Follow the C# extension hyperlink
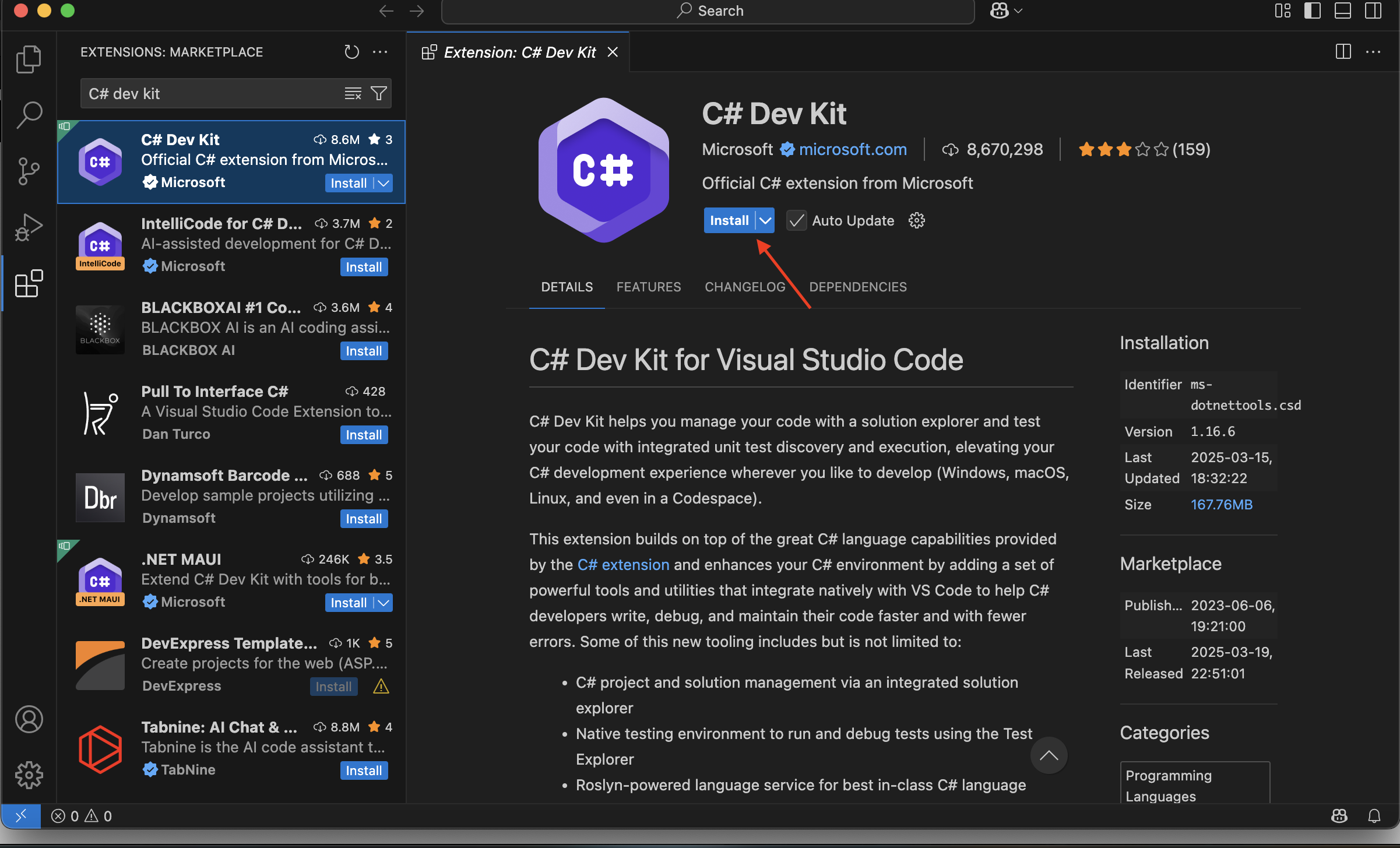The height and width of the screenshot is (848, 1400). (x=623, y=565)
